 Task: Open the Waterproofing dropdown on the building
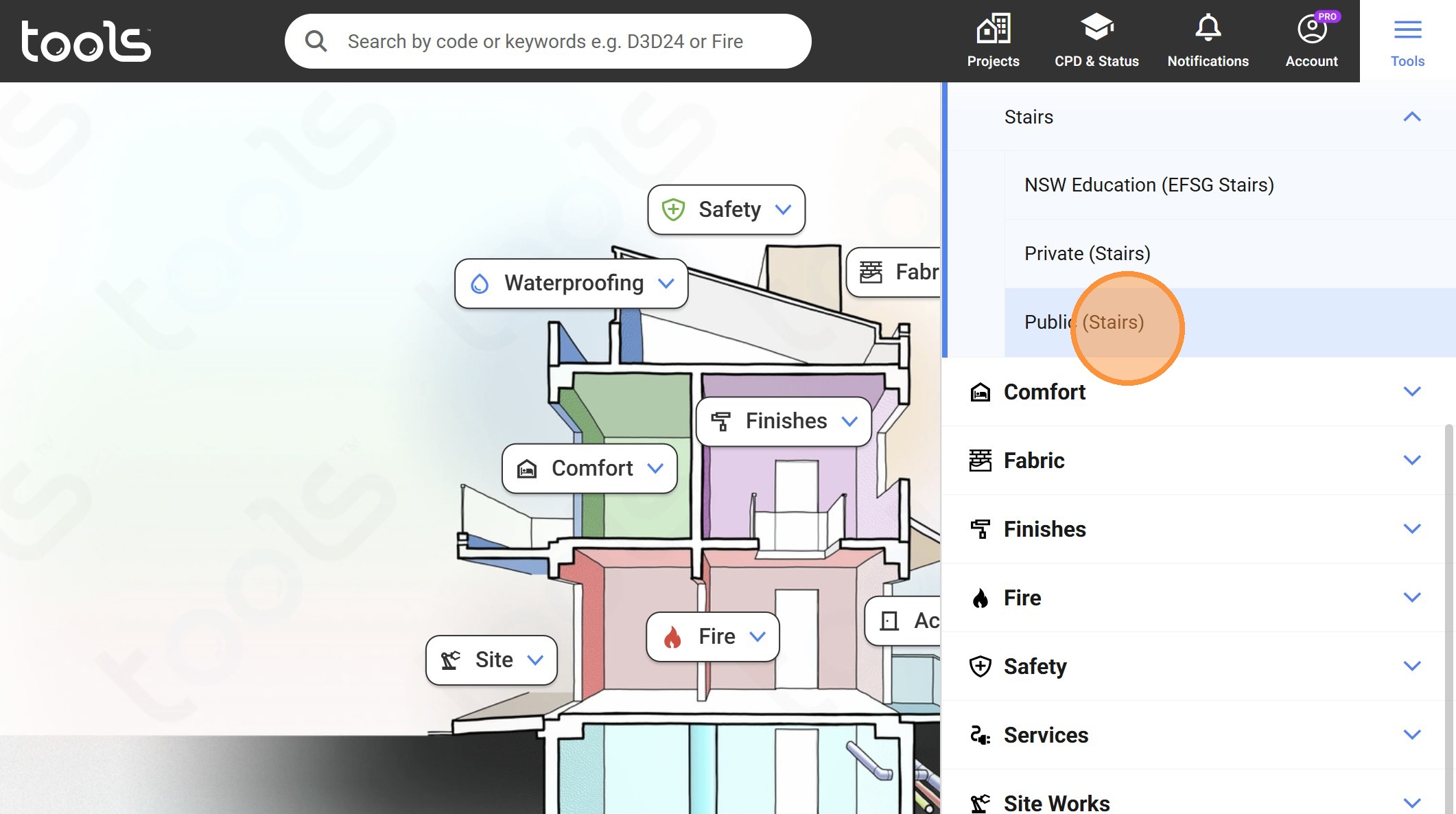click(x=572, y=283)
